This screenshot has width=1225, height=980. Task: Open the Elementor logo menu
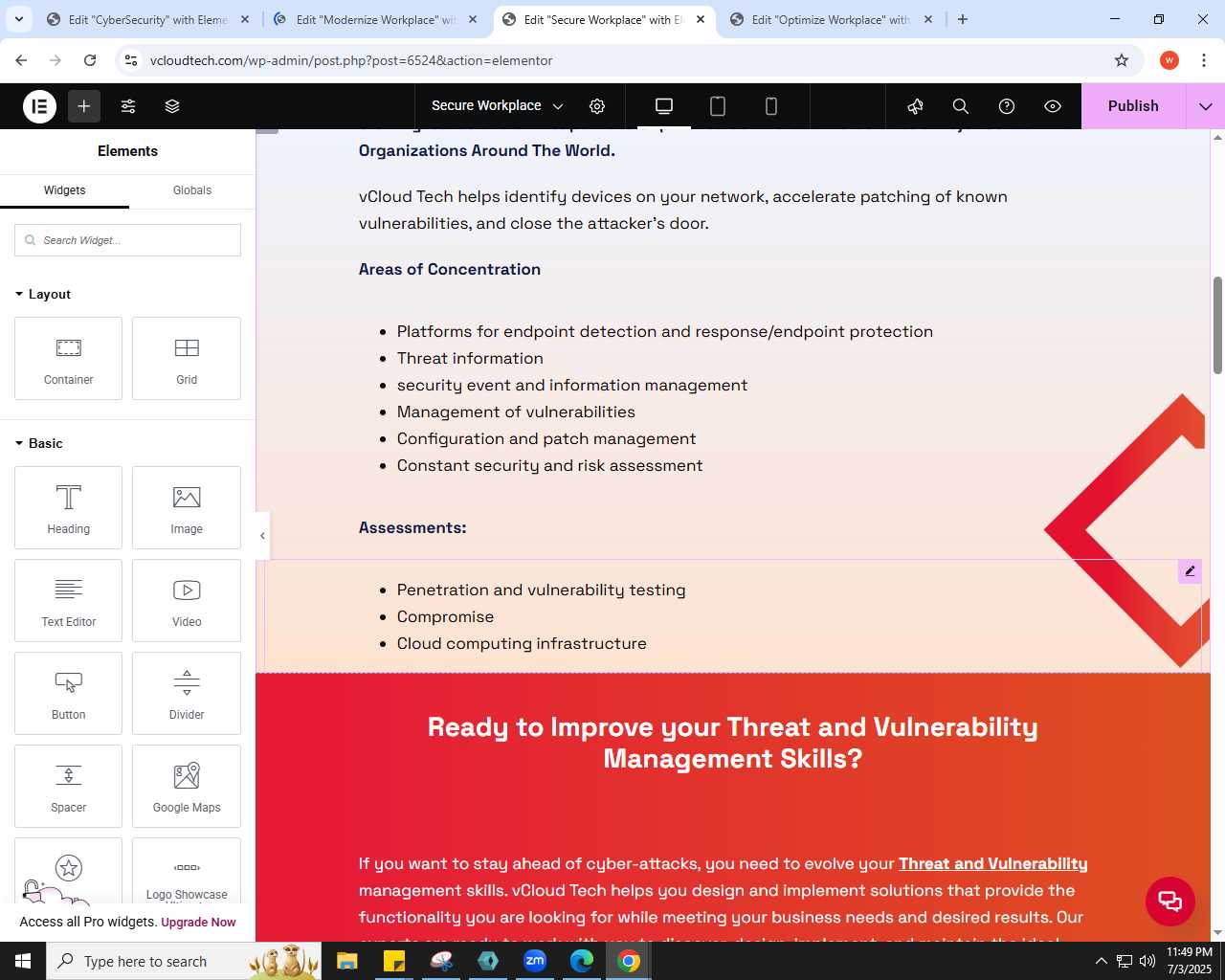click(39, 106)
